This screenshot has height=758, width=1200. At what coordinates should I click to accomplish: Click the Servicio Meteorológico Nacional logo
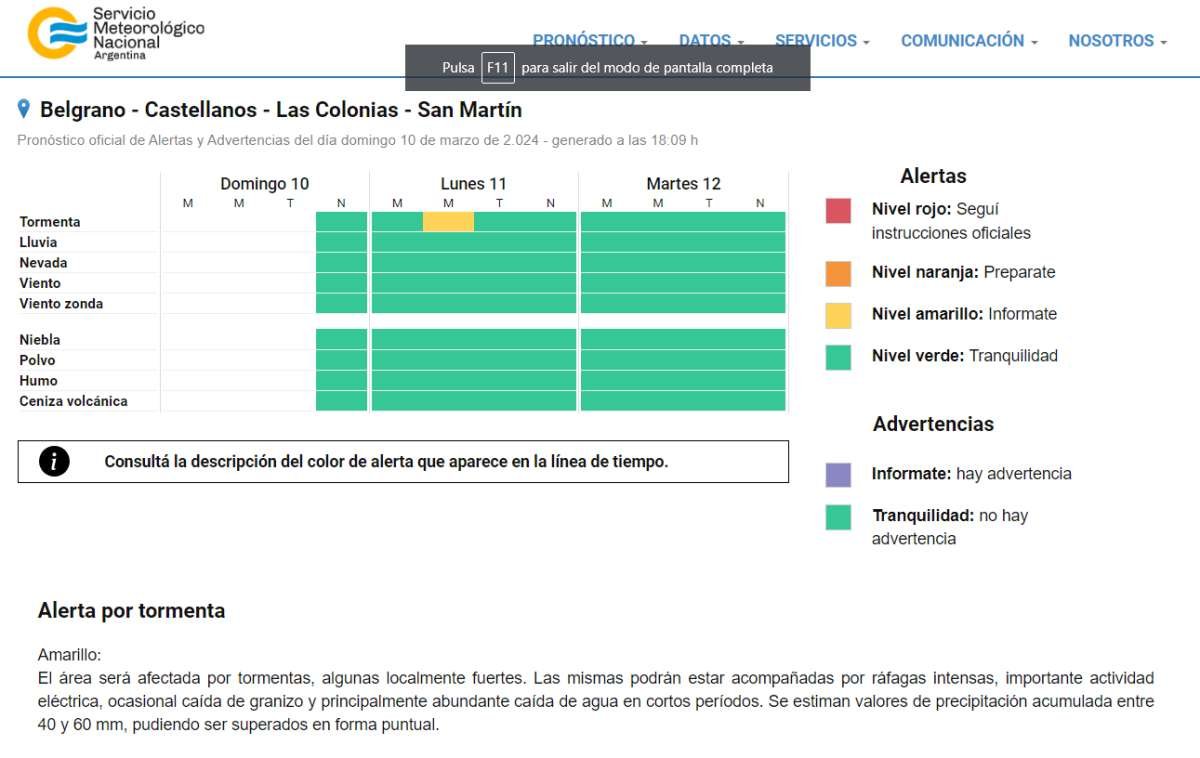(115, 34)
